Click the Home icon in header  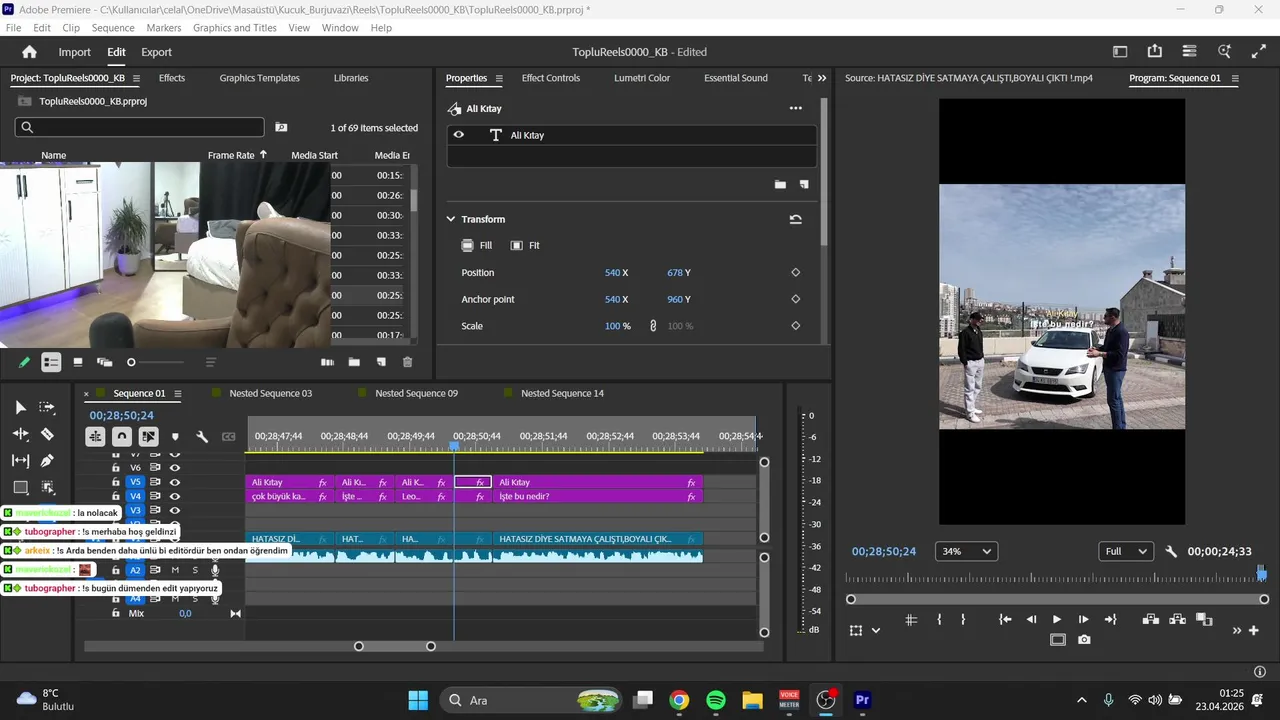click(29, 52)
